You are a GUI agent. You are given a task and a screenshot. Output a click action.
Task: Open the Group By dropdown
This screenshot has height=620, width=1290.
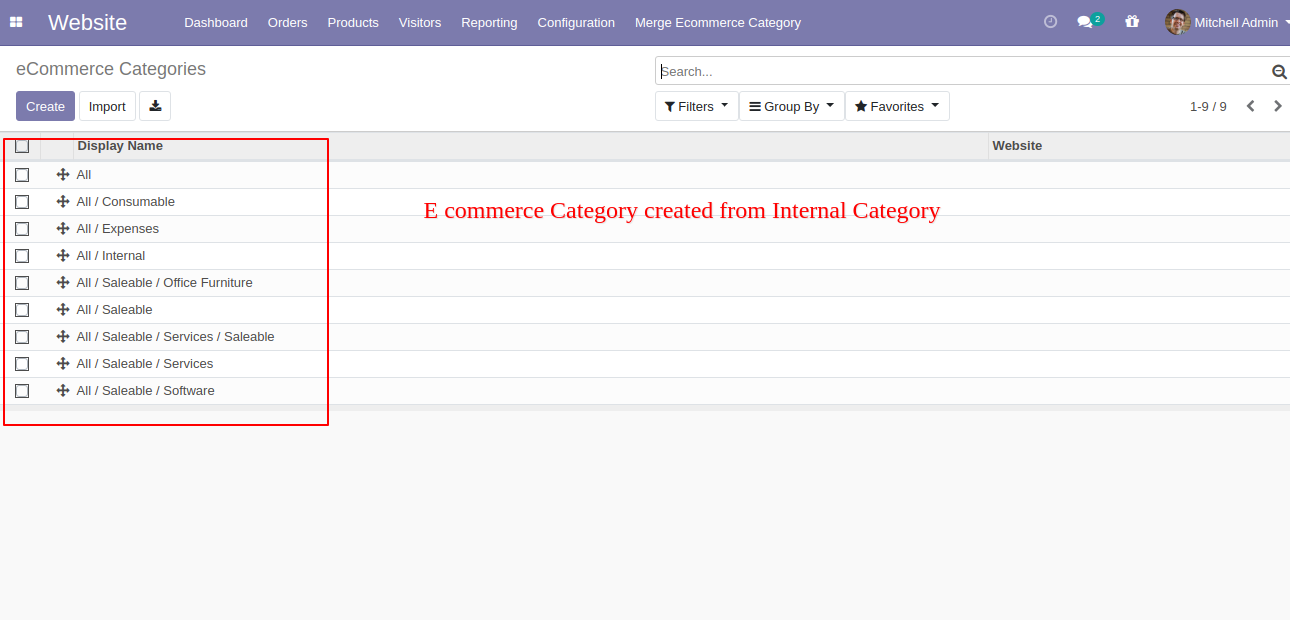click(792, 106)
